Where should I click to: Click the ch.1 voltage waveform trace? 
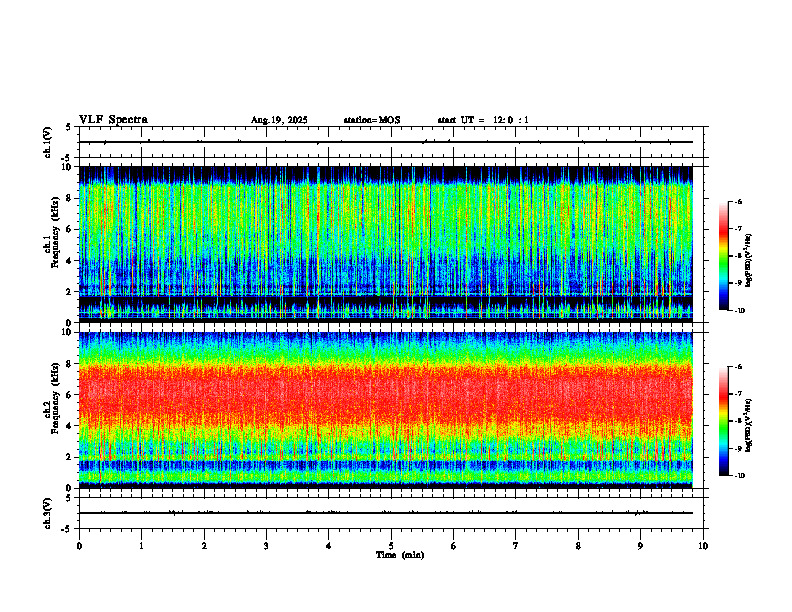click(x=385, y=142)
